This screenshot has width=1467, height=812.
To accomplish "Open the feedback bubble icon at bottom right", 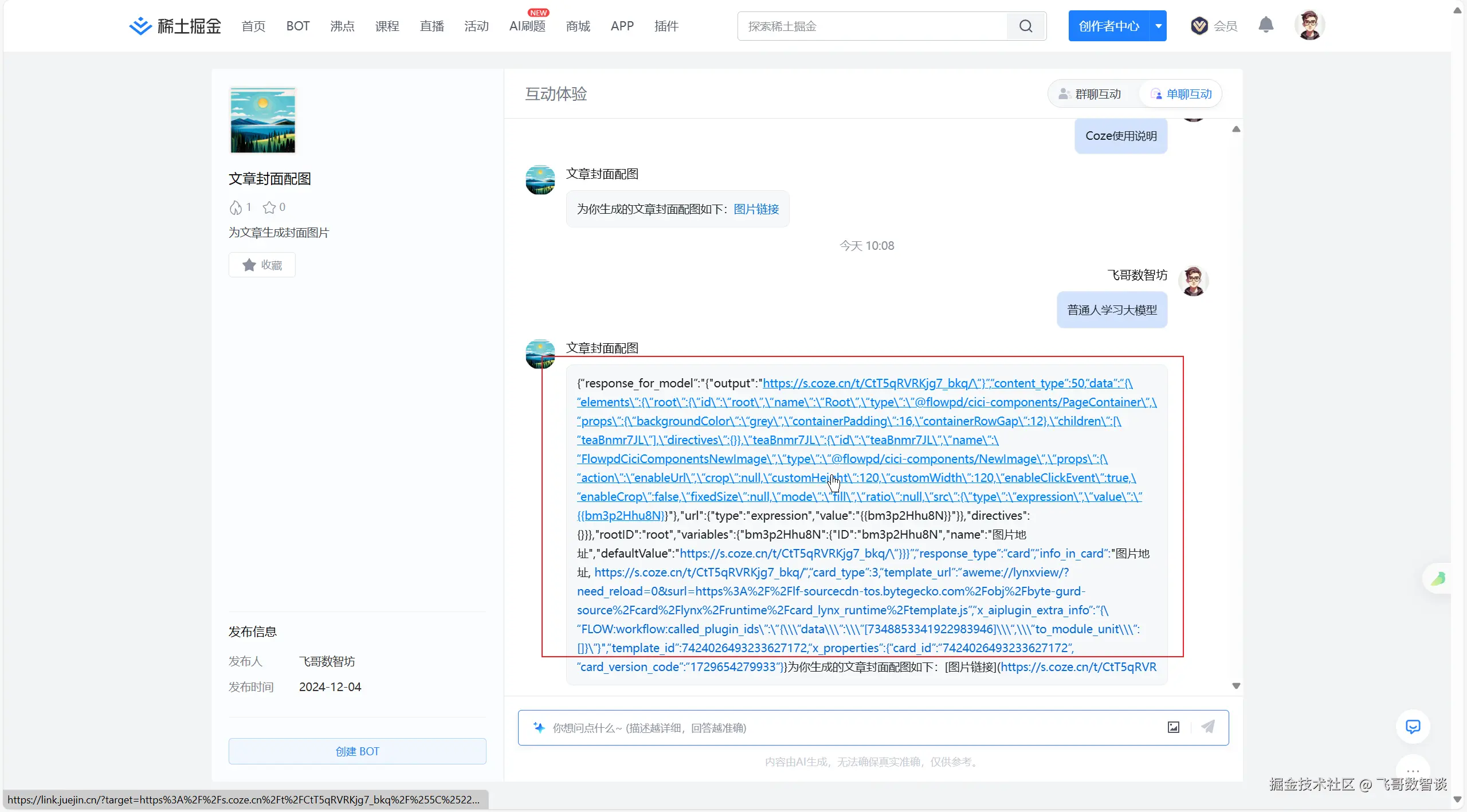I will click(1413, 727).
